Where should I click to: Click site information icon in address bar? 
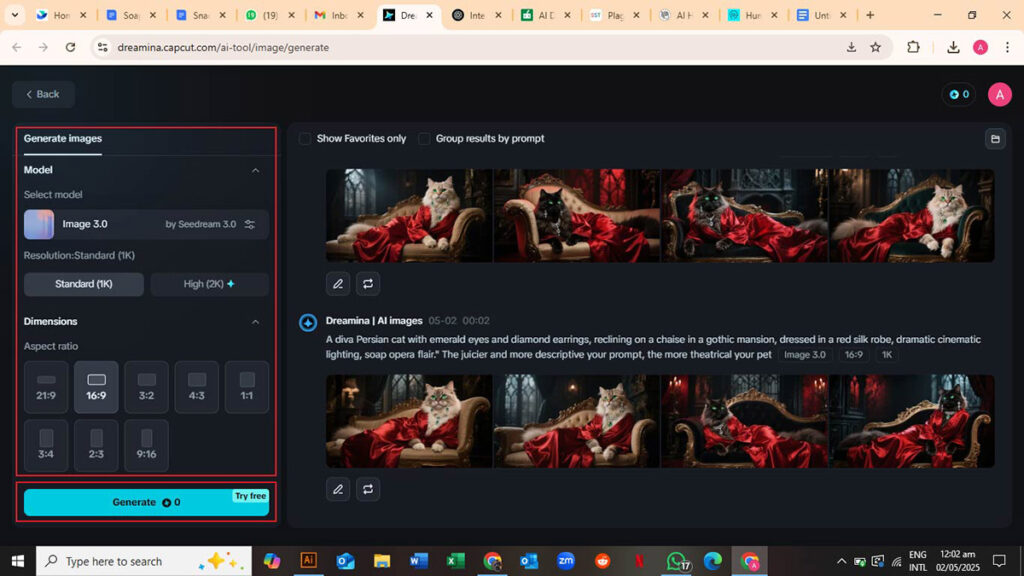[x=103, y=47]
